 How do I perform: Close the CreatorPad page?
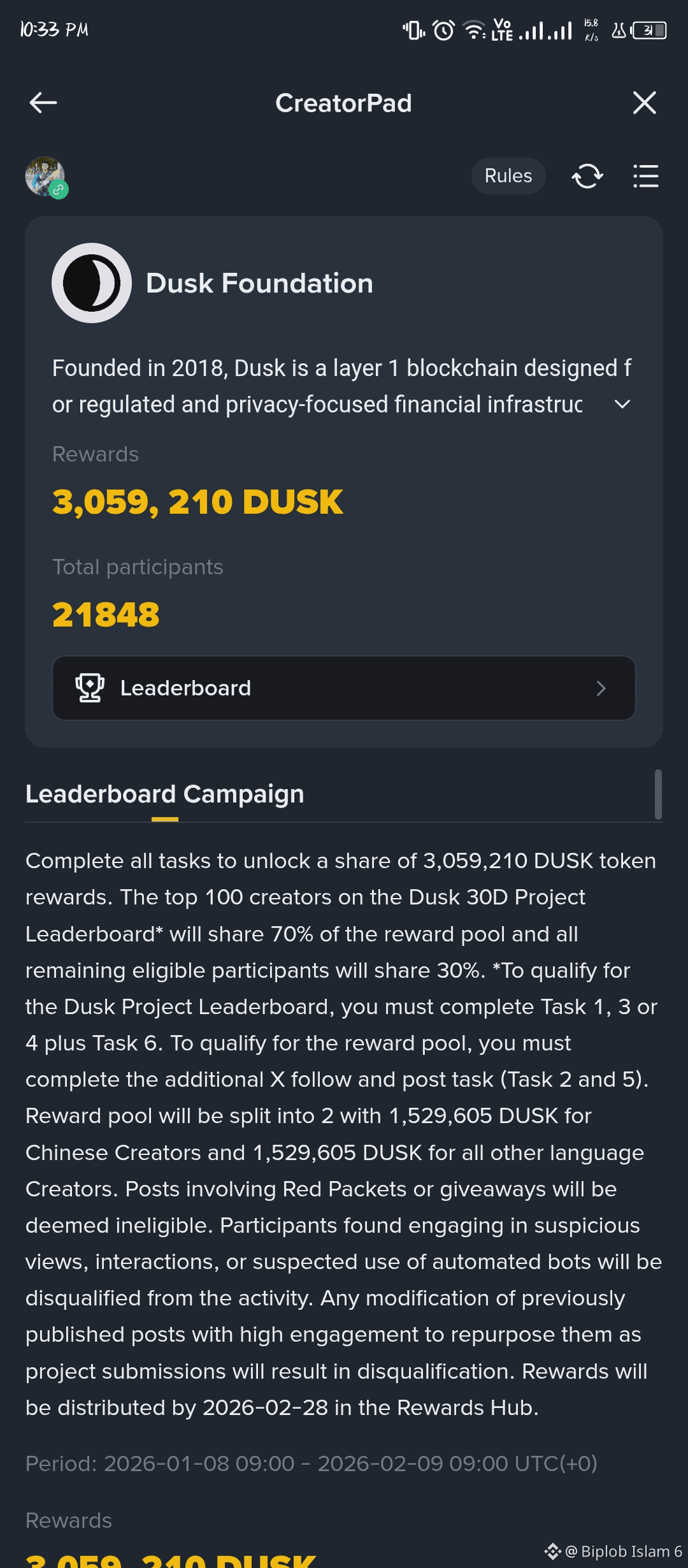(644, 103)
